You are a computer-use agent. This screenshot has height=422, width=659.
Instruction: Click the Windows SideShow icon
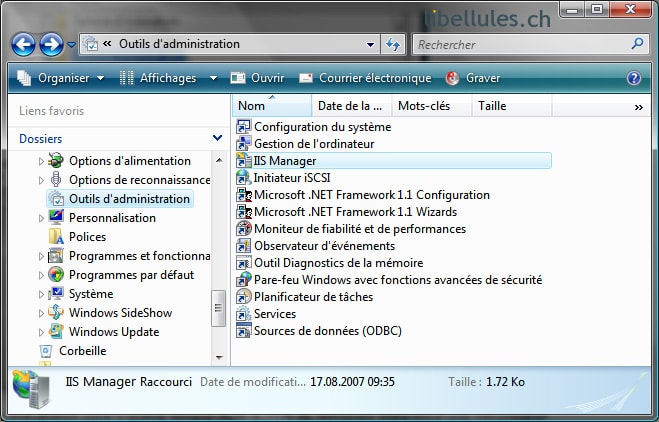tap(56, 313)
